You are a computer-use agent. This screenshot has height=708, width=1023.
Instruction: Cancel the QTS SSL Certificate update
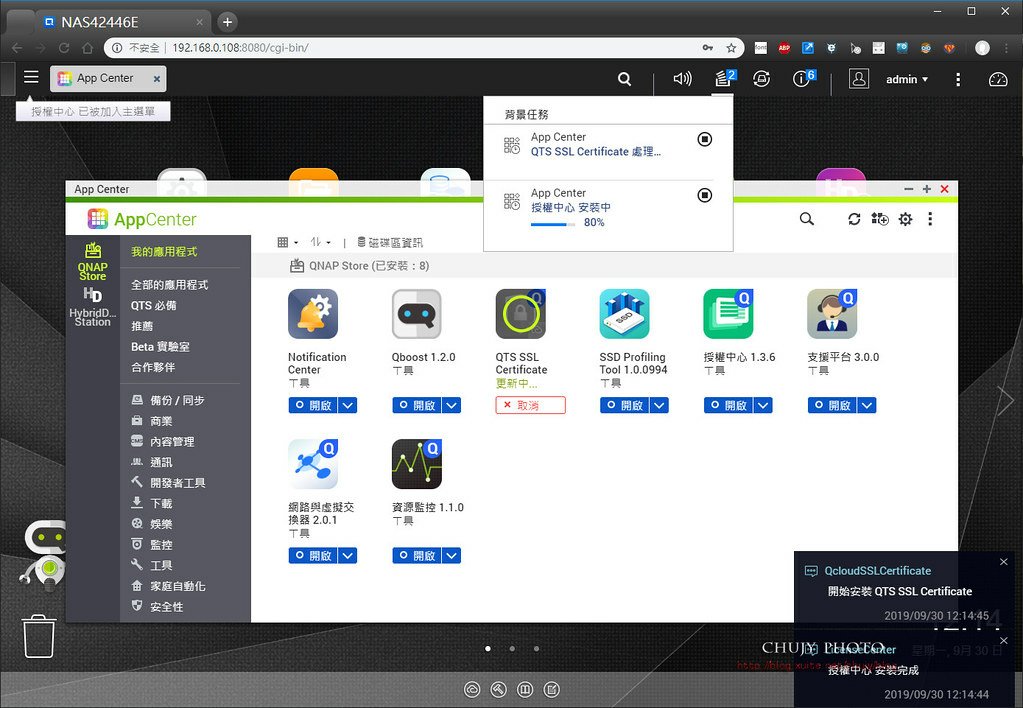click(x=530, y=405)
